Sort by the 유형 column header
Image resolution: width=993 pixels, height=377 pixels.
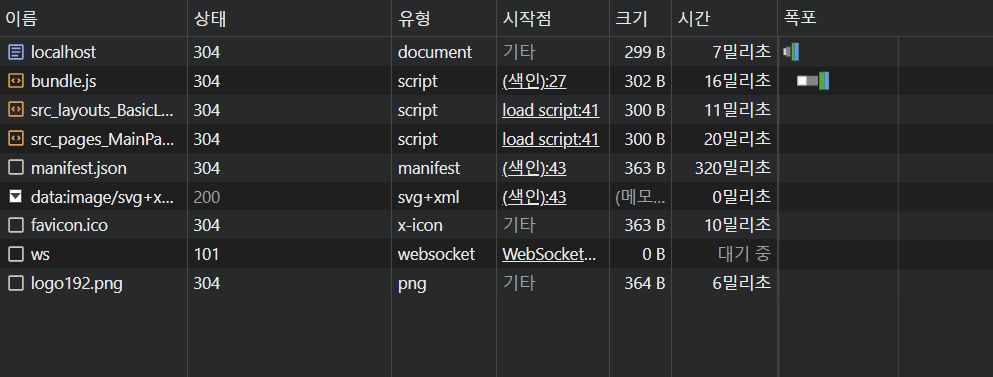tap(444, 18)
